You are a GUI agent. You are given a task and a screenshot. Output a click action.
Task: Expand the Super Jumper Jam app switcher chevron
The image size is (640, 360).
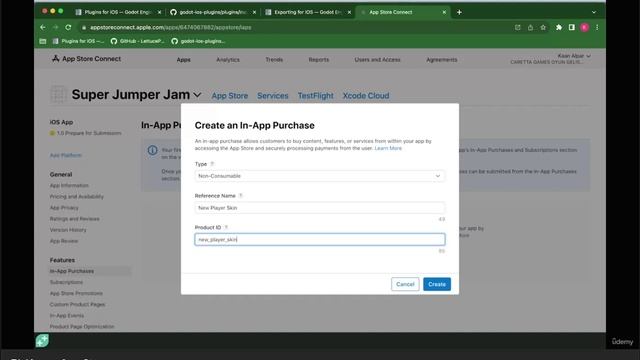(197, 95)
